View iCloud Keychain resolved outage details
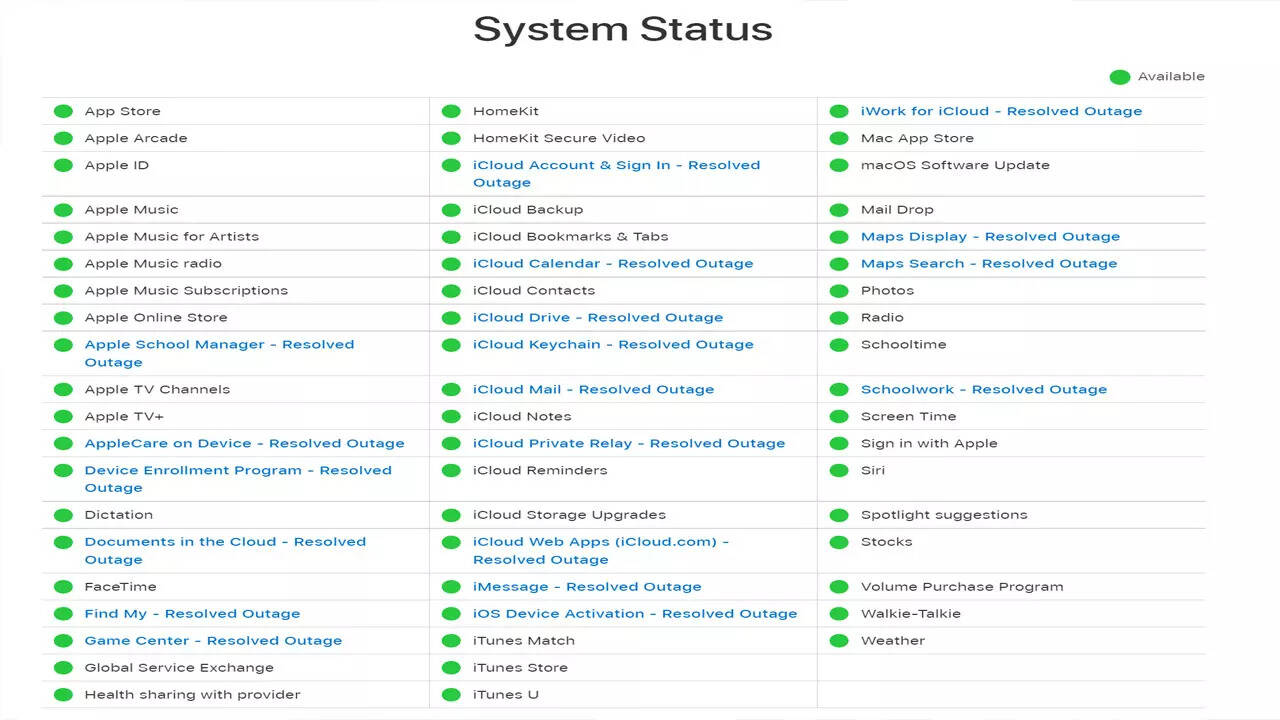The width and height of the screenshot is (1280, 720). coord(613,345)
